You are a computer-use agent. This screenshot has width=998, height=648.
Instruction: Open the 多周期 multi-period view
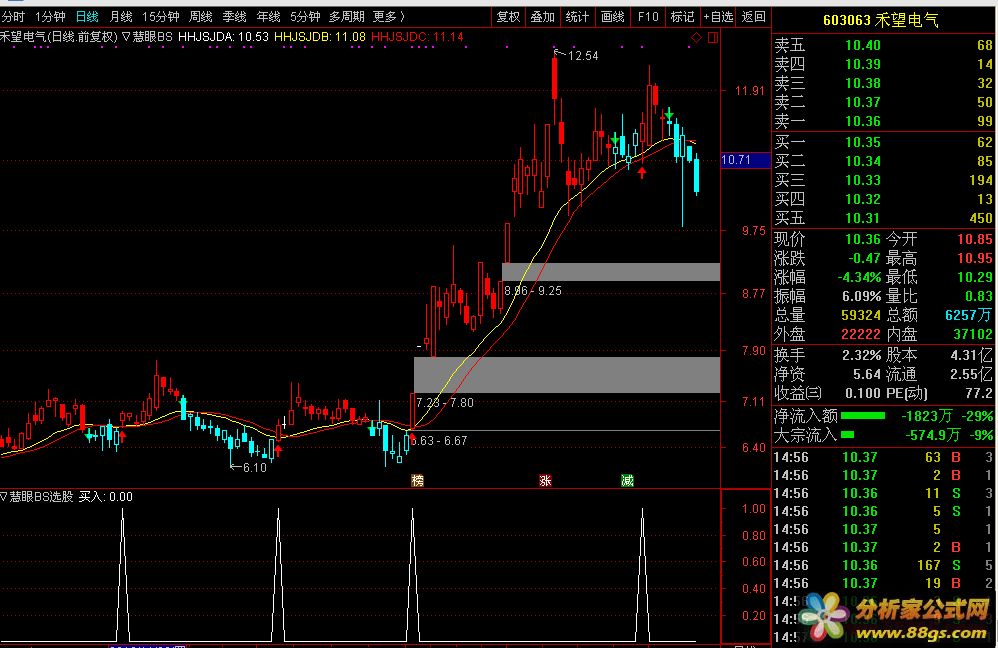pyautogui.click(x=347, y=17)
